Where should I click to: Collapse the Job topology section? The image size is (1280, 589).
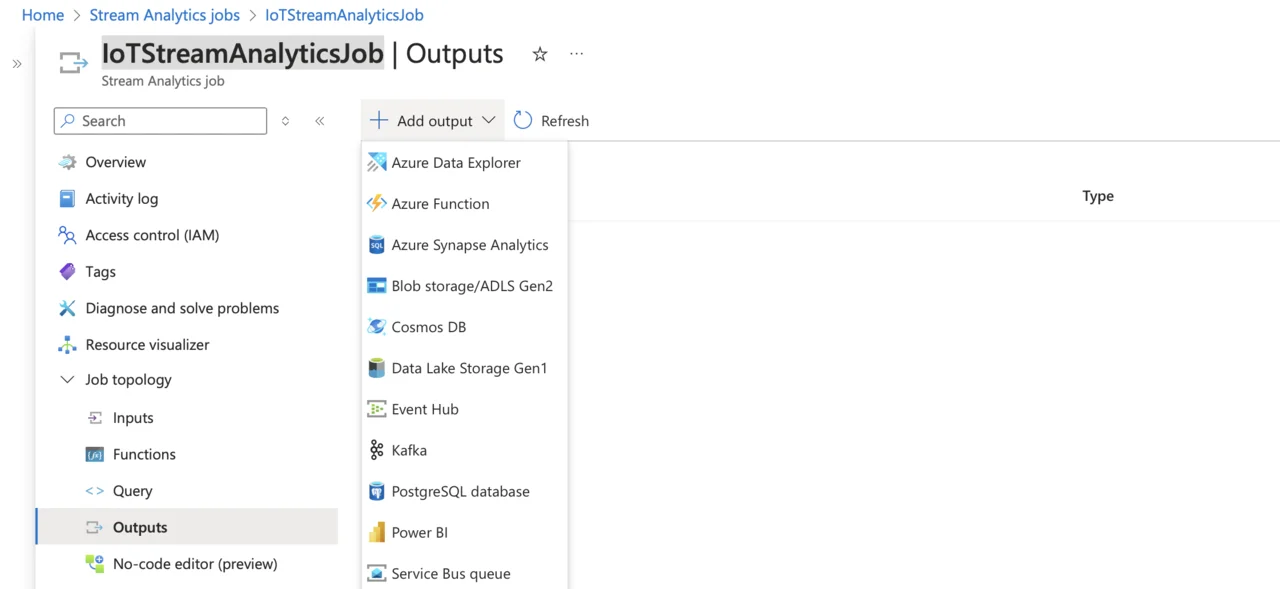click(x=67, y=380)
